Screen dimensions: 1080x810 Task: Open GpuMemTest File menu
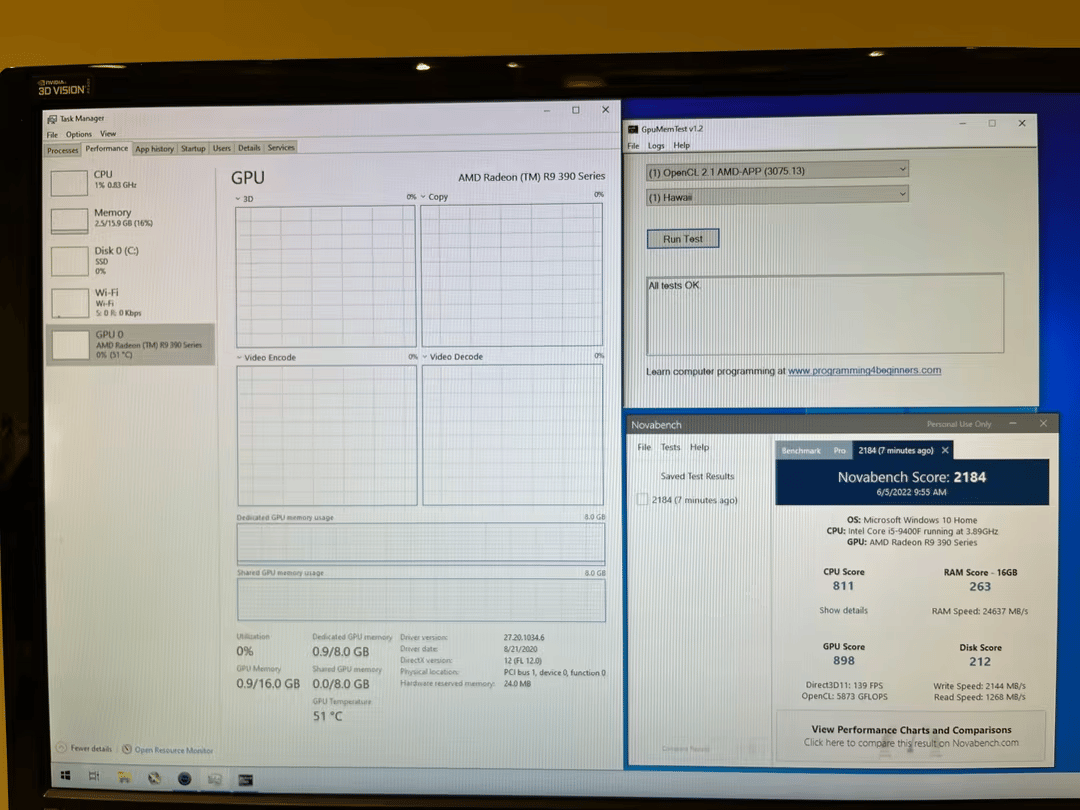[x=633, y=146]
